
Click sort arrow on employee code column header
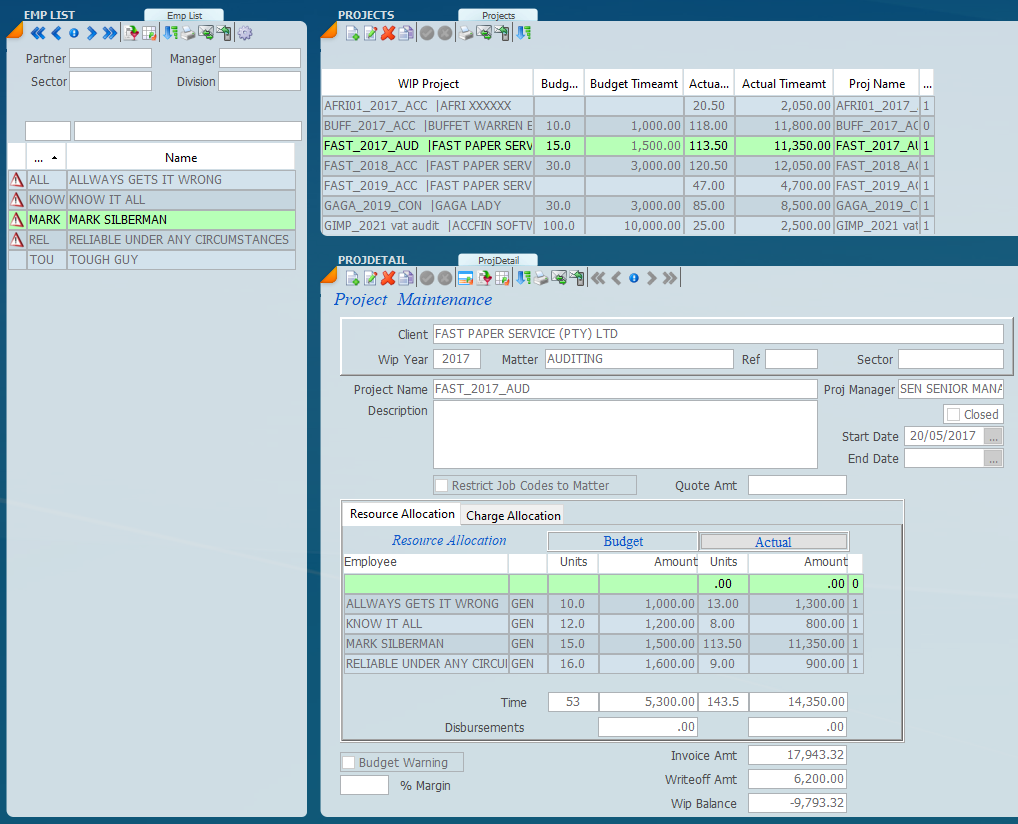point(53,158)
